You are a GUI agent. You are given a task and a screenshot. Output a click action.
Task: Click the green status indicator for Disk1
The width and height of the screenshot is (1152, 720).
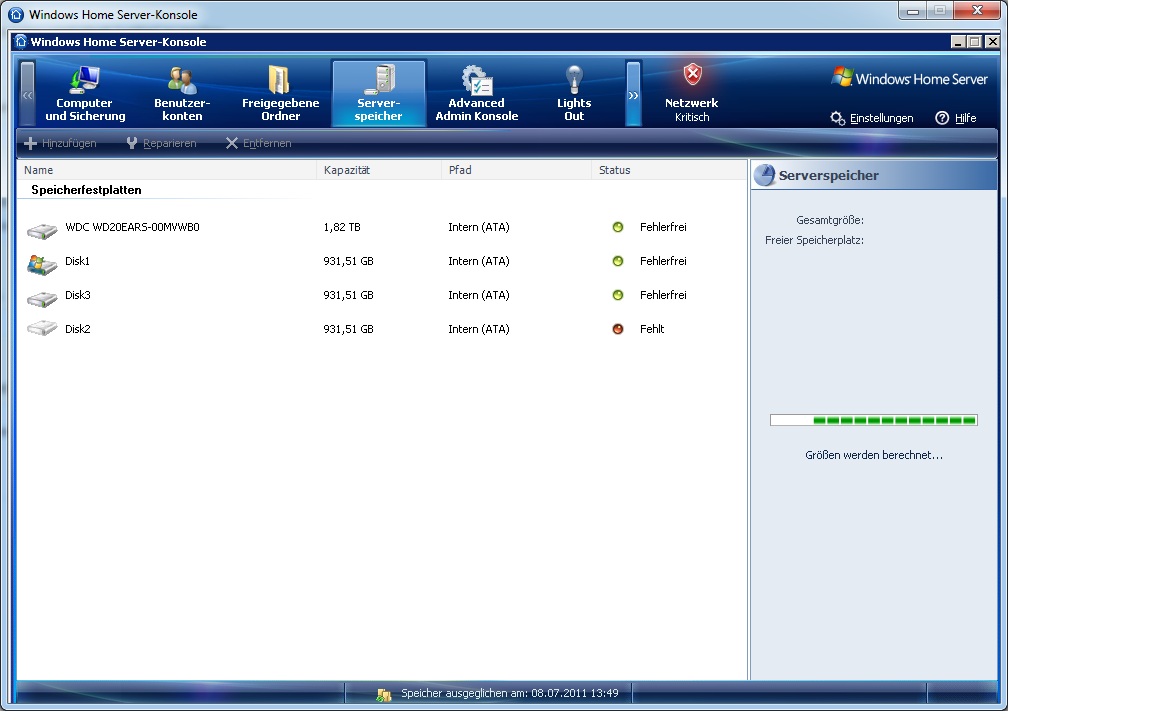(x=618, y=261)
